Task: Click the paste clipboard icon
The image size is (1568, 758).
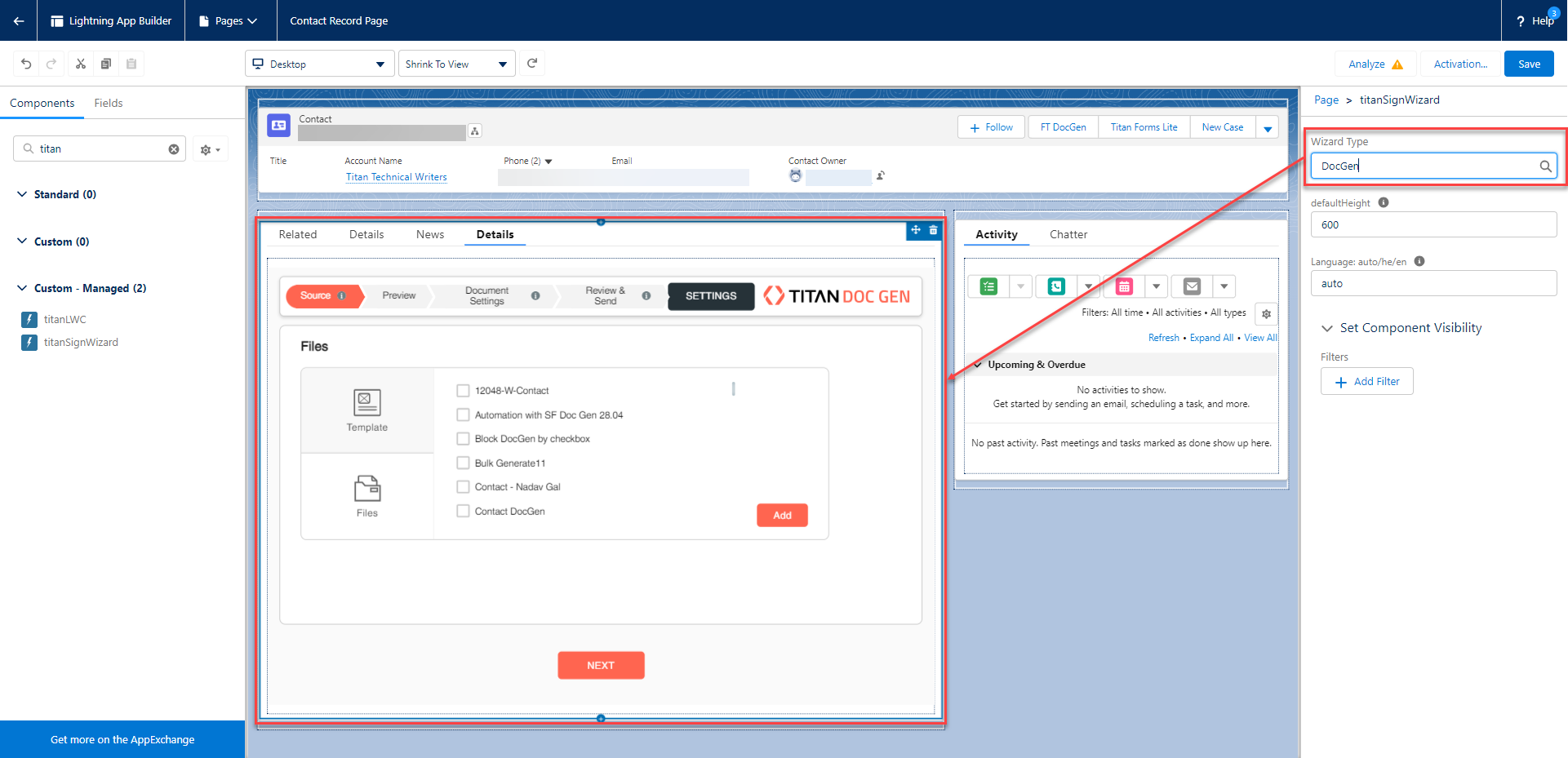Action: tap(131, 64)
